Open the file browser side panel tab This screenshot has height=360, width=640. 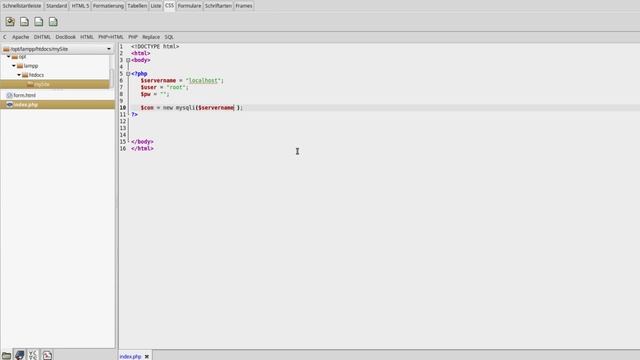point(6,355)
